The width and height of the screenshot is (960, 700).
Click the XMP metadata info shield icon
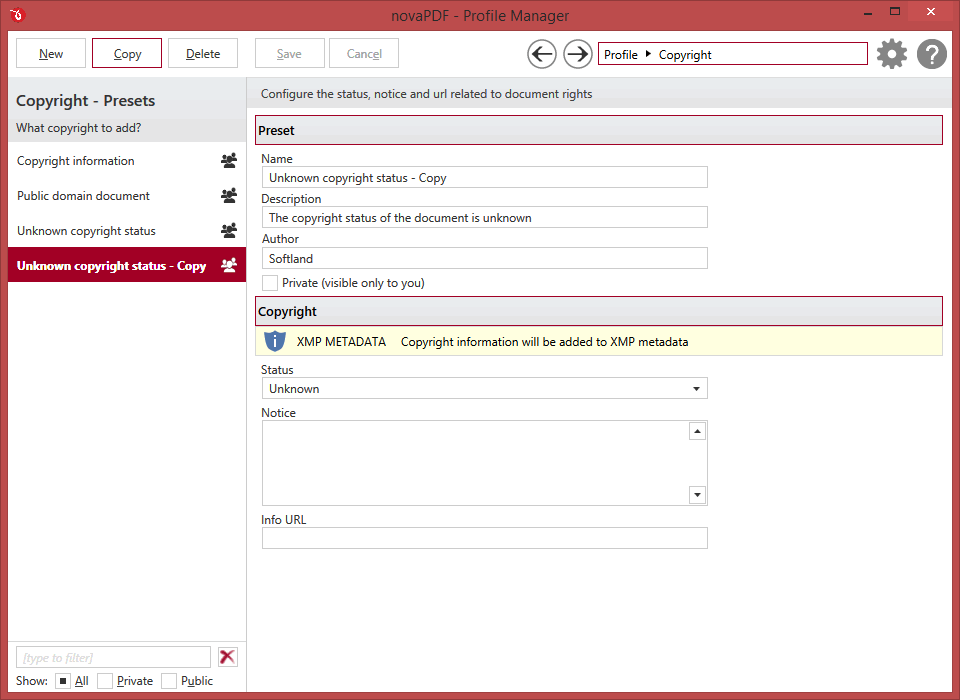pyautogui.click(x=275, y=341)
